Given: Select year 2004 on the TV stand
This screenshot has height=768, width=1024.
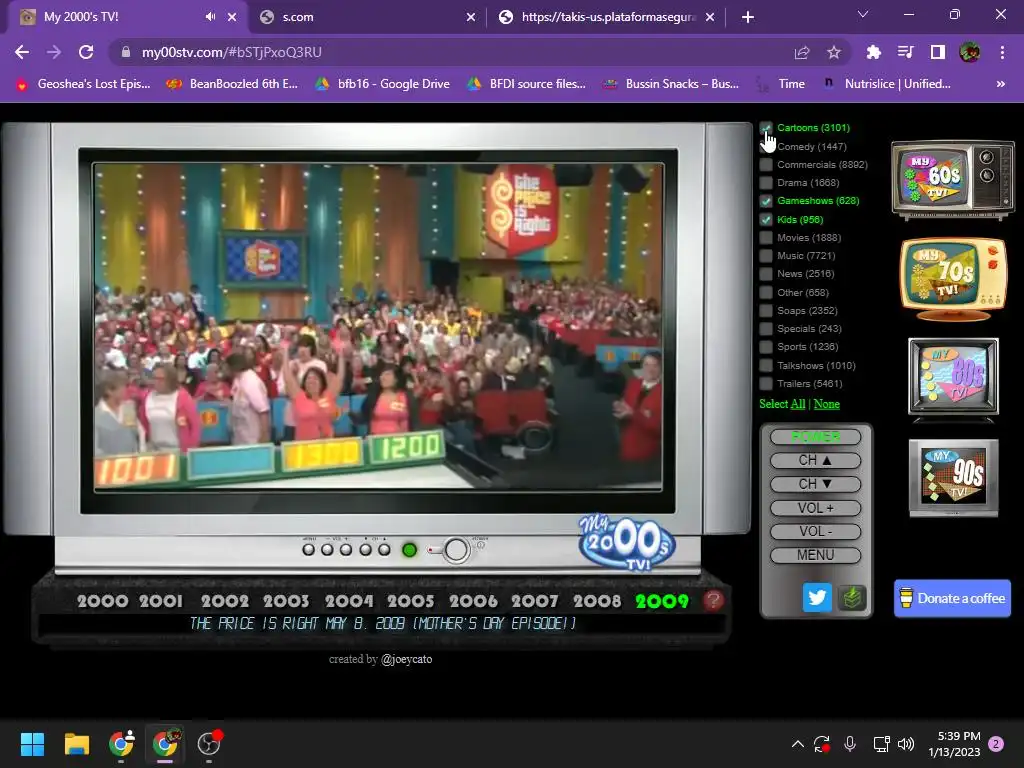Looking at the screenshot, I should (x=349, y=601).
